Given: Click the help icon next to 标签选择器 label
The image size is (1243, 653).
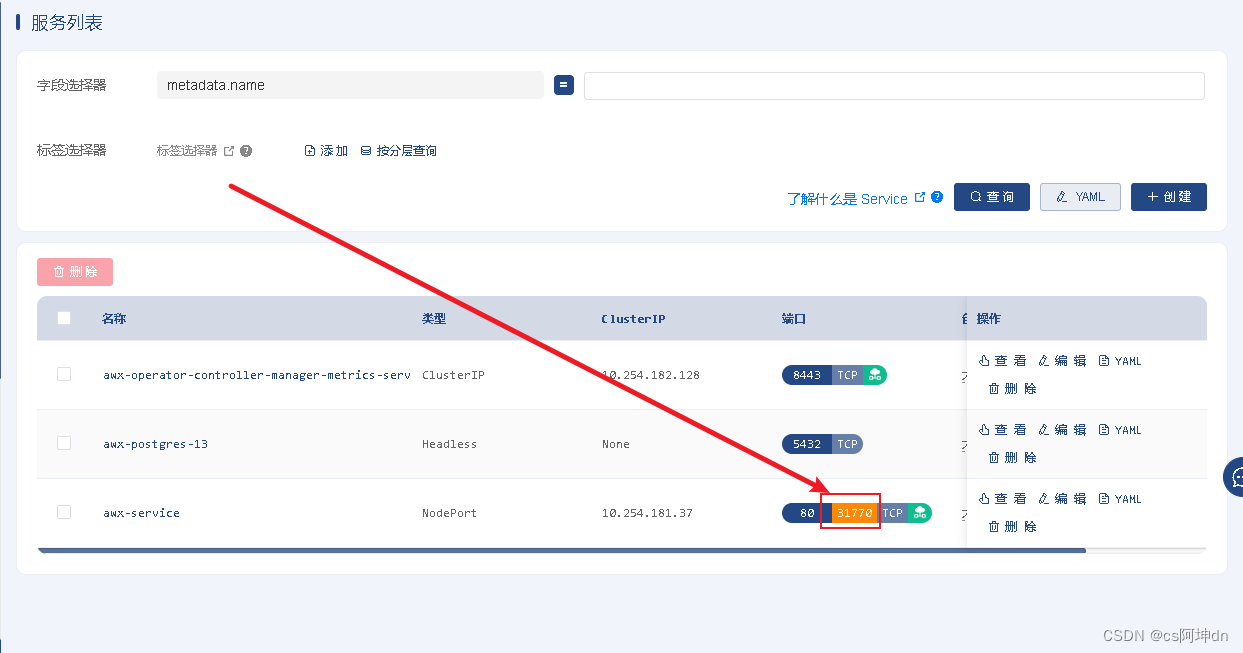Looking at the screenshot, I should click(x=245, y=150).
